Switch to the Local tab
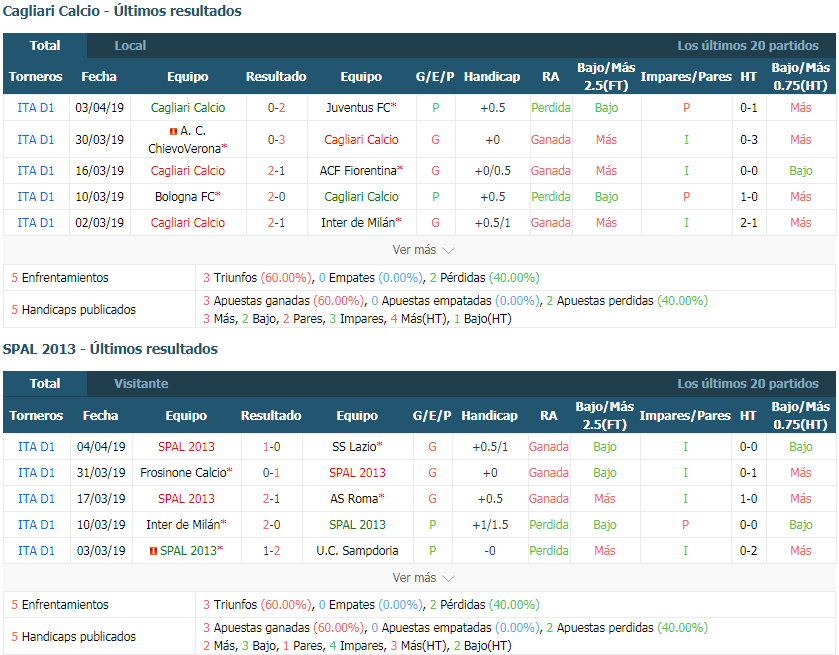Viewport: 839px width, 655px height. tap(130, 45)
